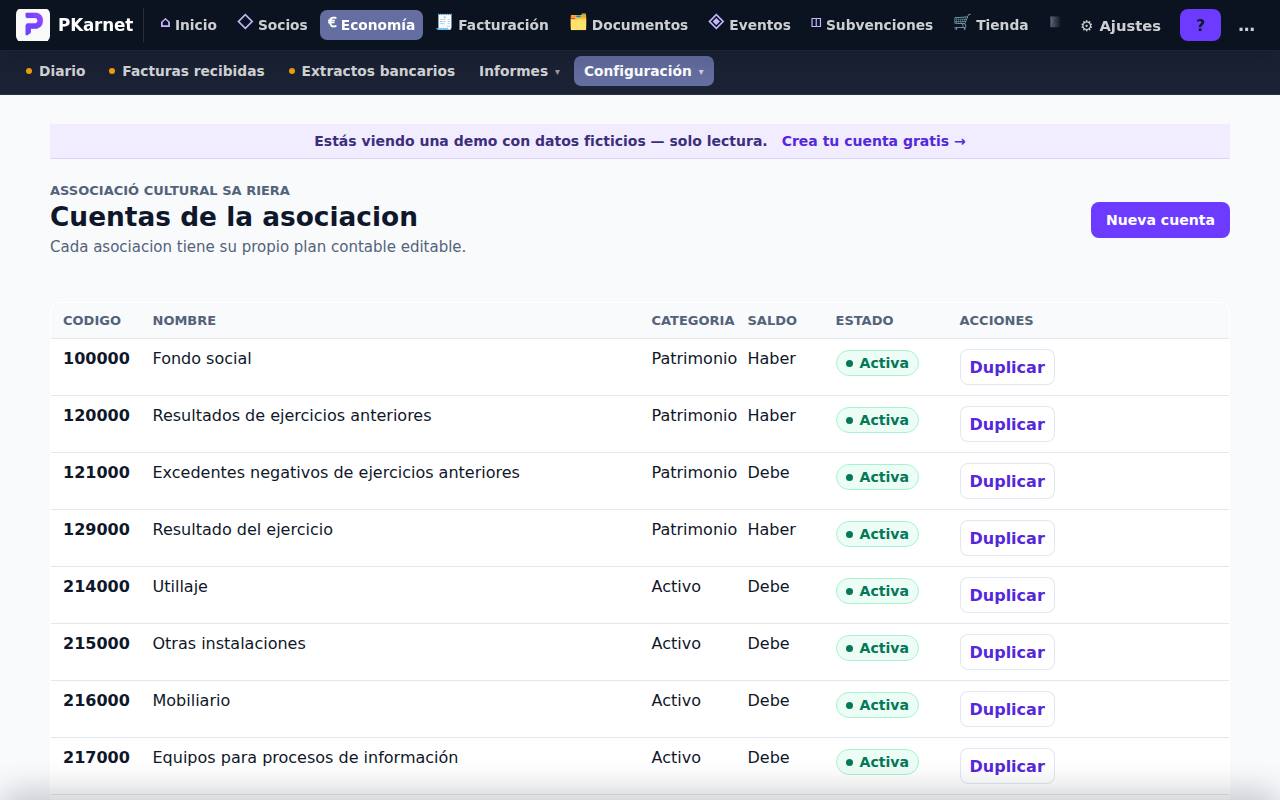This screenshot has width=1280, height=800.
Task: Click the ACCIONES column header
Action: tap(996, 321)
